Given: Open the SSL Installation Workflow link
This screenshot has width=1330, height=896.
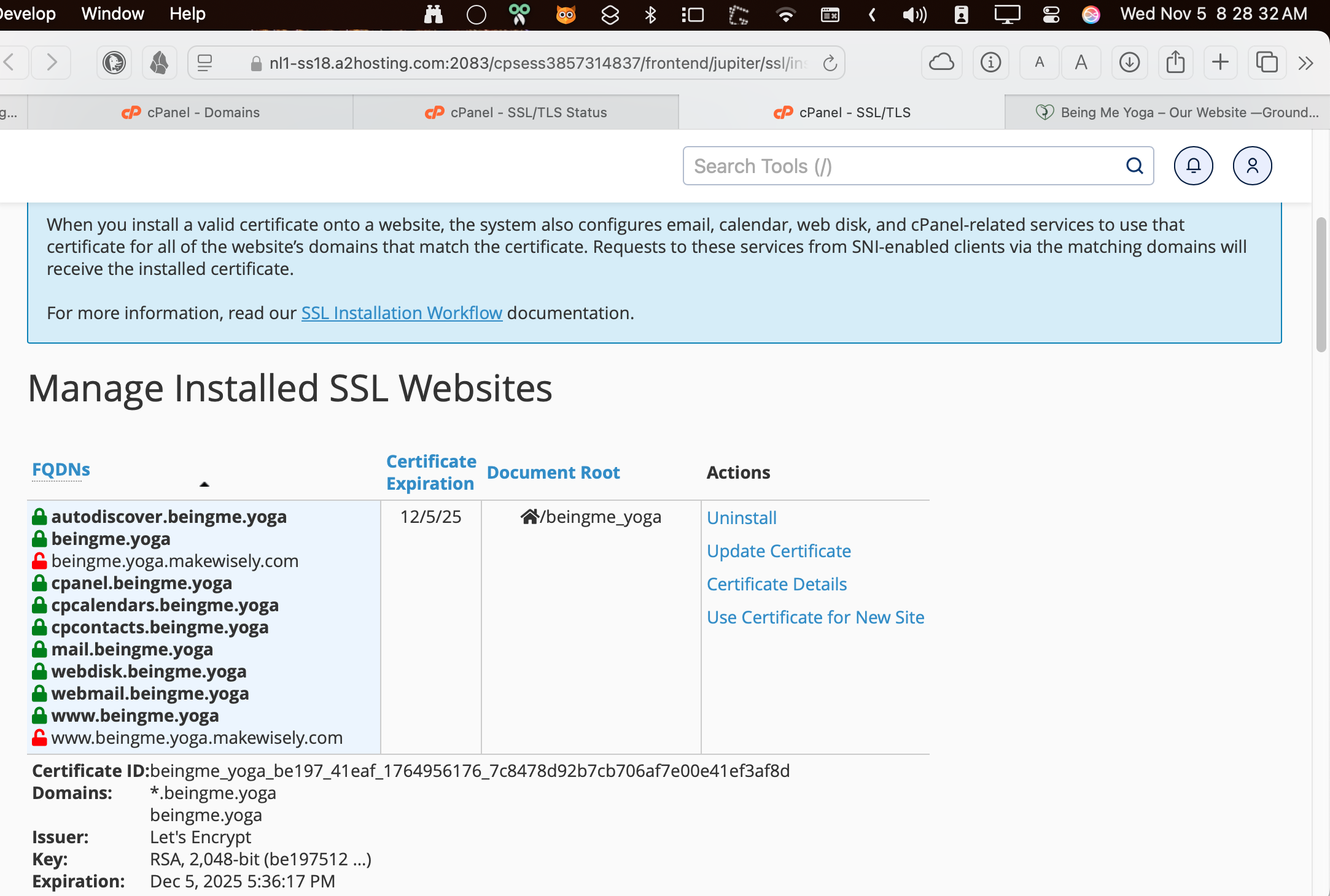Looking at the screenshot, I should click(402, 313).
